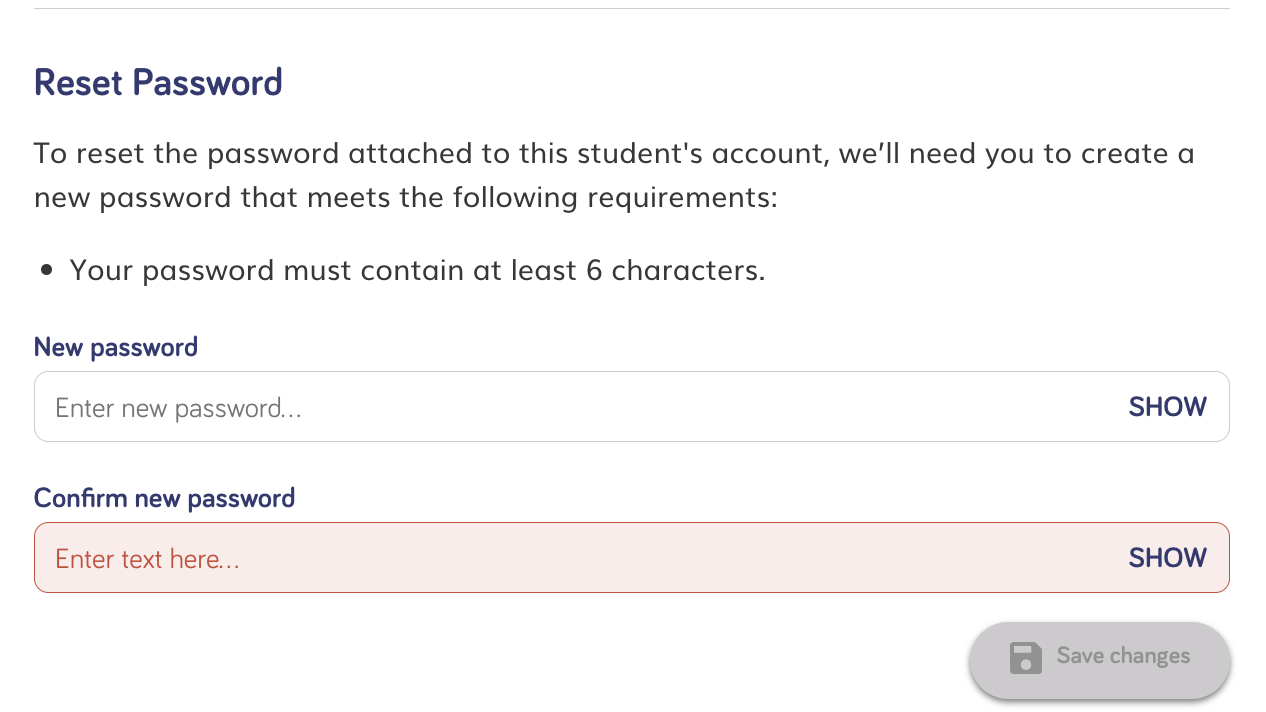Click the "Confirm new password" field label

tap(164, 498)
